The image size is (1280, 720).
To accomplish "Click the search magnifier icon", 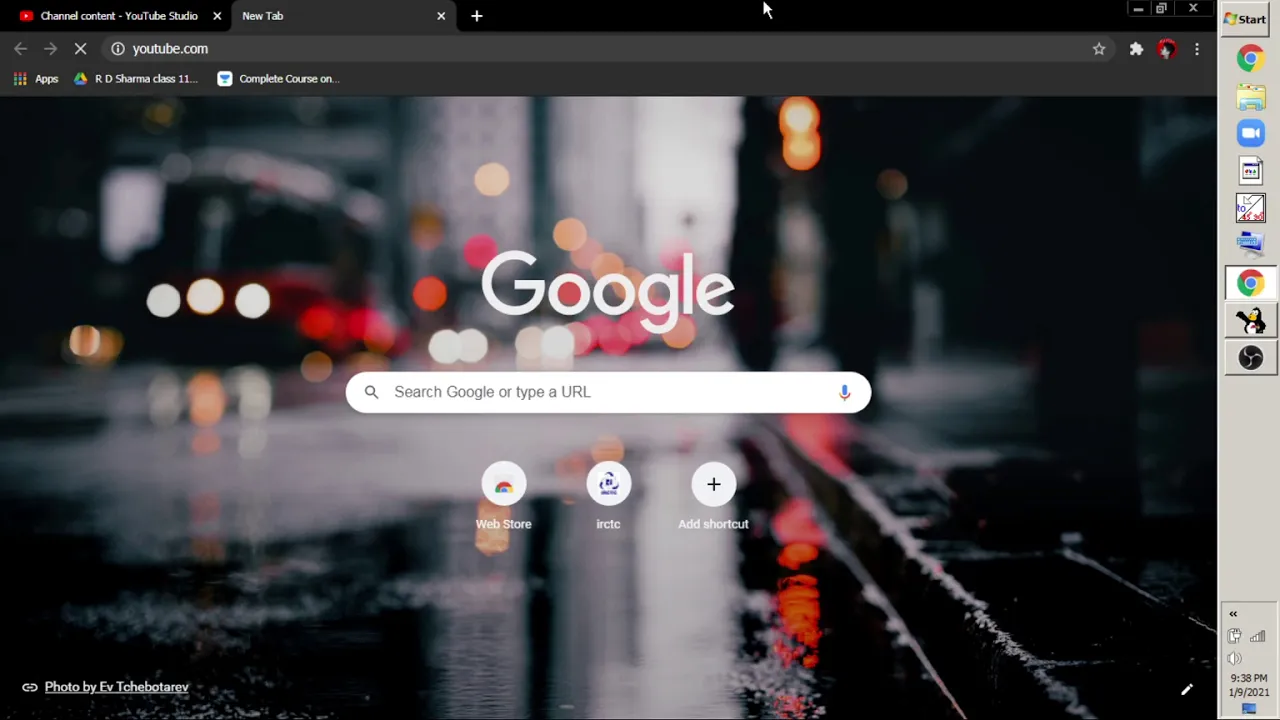I will (x=371, y=392).
